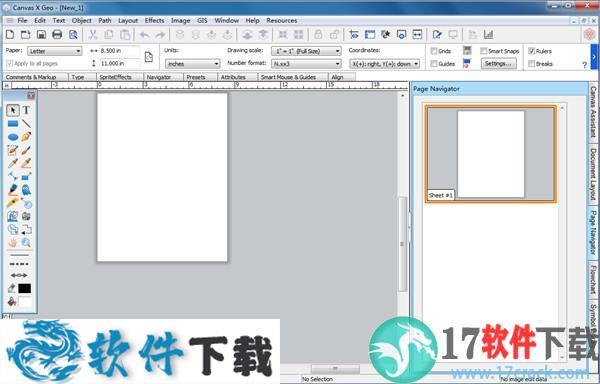Click the white fill ink color swatch
This screenshot has width=600, height=384.
(24, 302)
